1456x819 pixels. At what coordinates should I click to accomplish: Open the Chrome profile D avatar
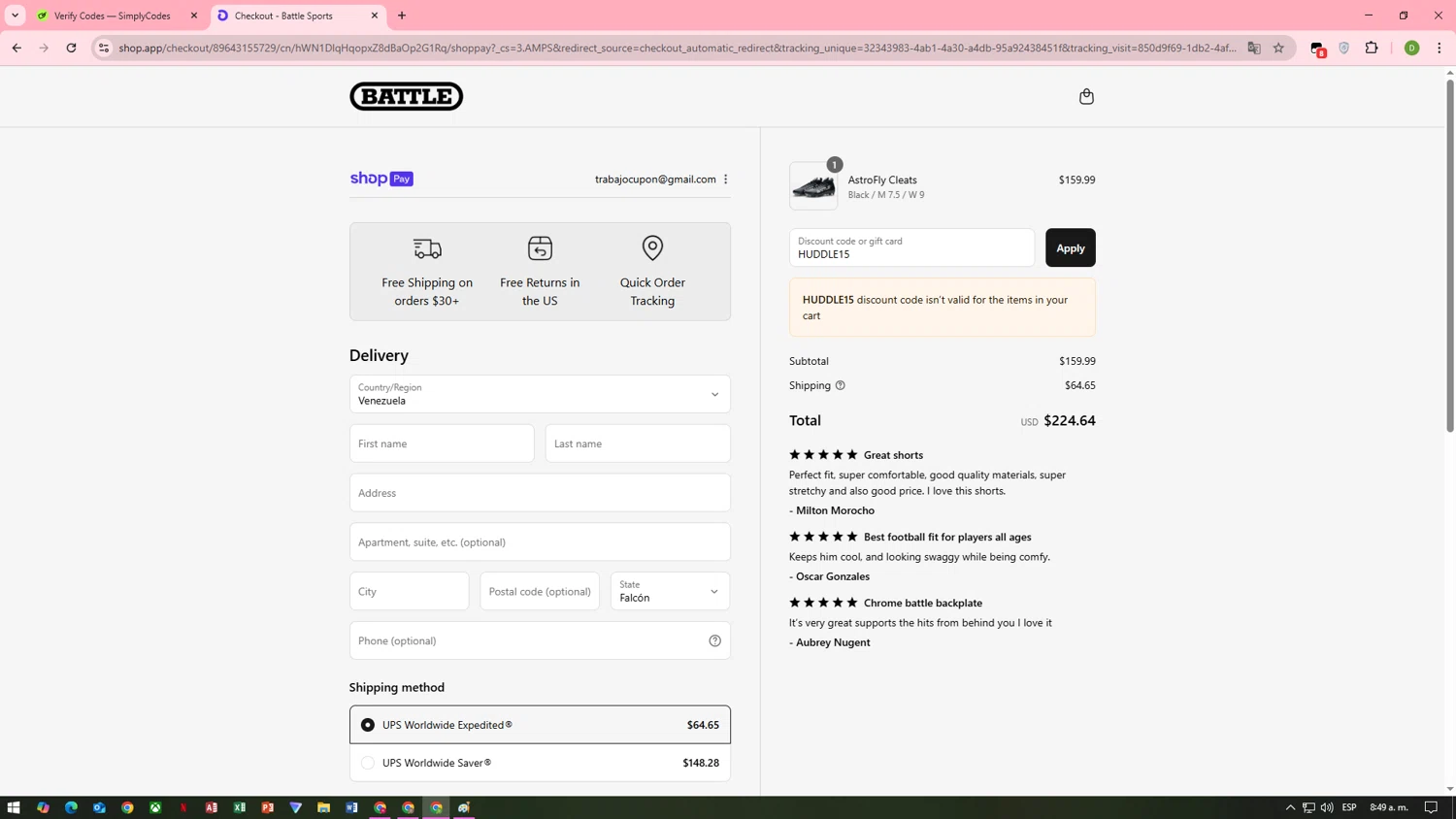pyautogui.click(x=1411, y=48)
